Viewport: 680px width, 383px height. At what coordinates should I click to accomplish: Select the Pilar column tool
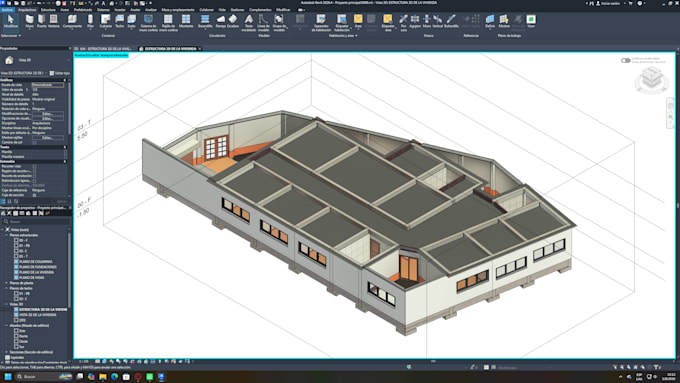90,21
